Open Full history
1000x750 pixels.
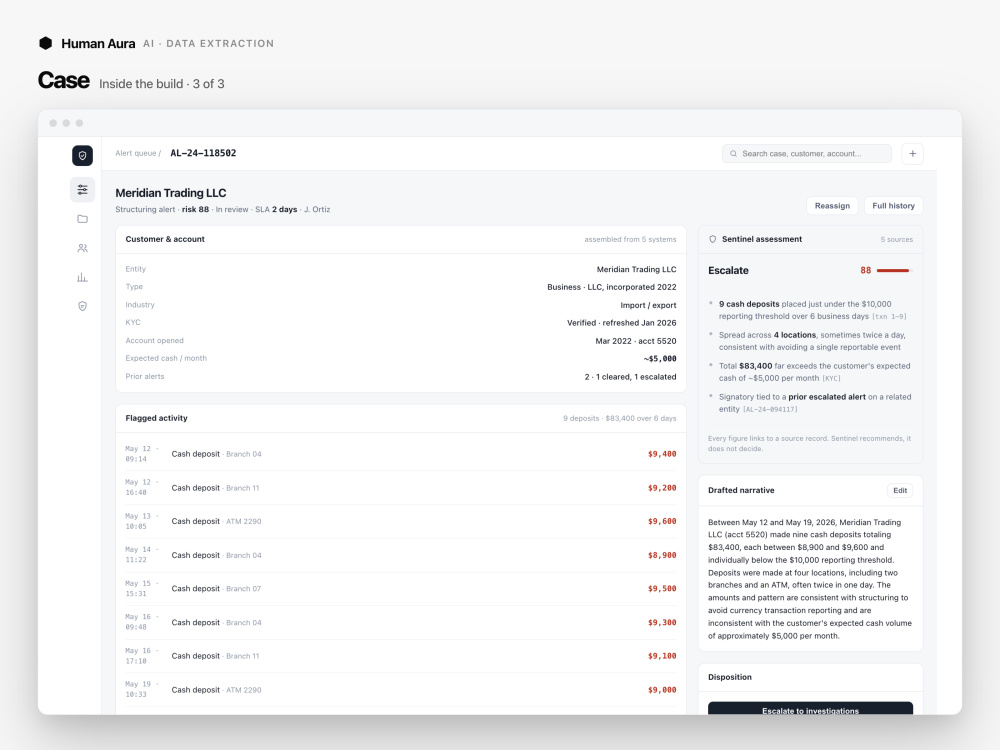893,206
